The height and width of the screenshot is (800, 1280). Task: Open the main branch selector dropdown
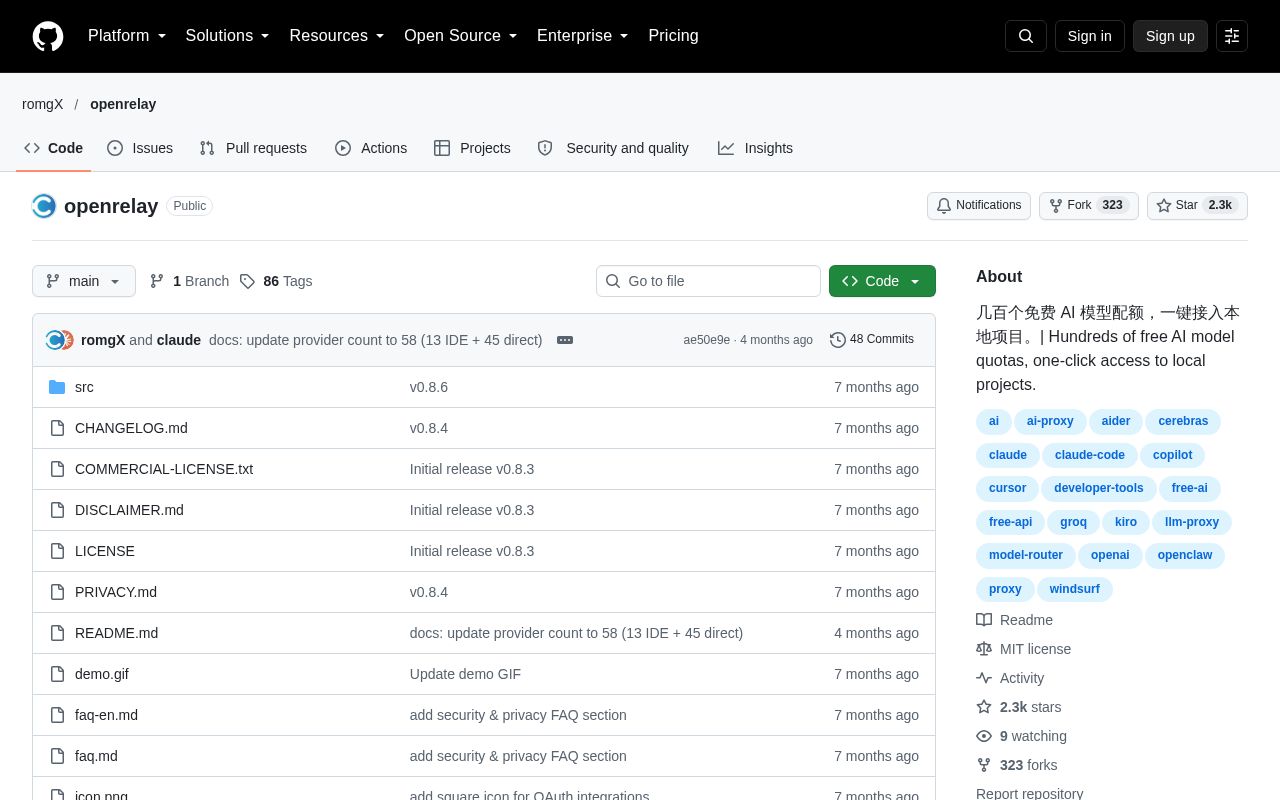coord(84,281)
